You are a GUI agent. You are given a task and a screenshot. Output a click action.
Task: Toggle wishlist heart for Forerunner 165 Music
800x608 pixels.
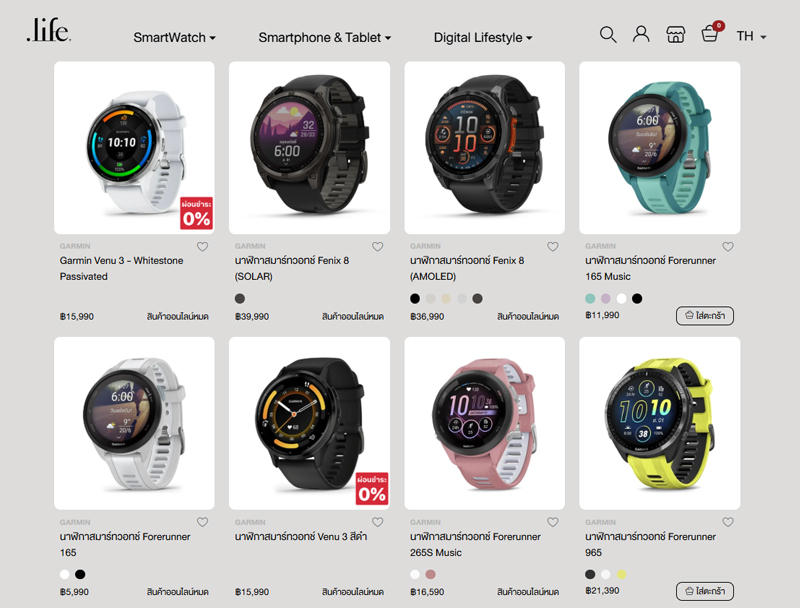pyautogui.click(x=728, y=247)
